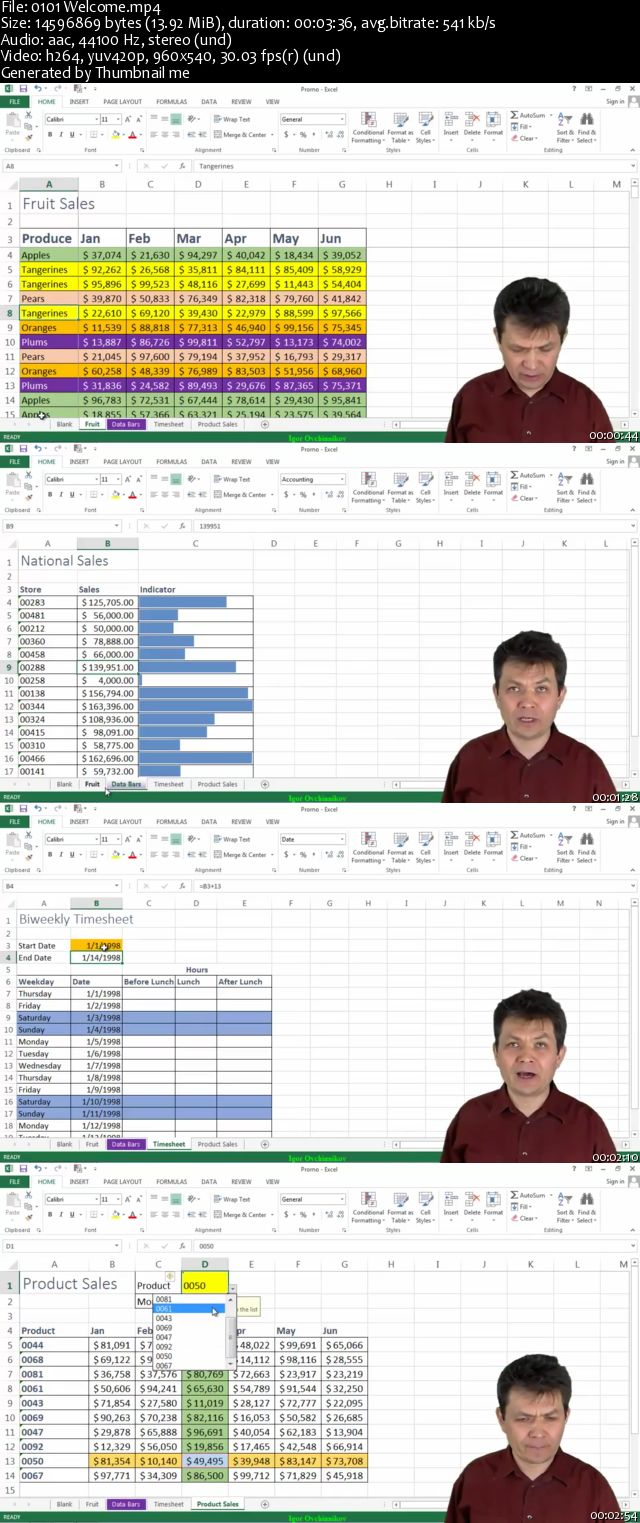Open the FORMULAS ribbon tab in the National Sales frame
Image resolution: width=640 pixels, height=1523 pixels.
[x=171, y=461]
